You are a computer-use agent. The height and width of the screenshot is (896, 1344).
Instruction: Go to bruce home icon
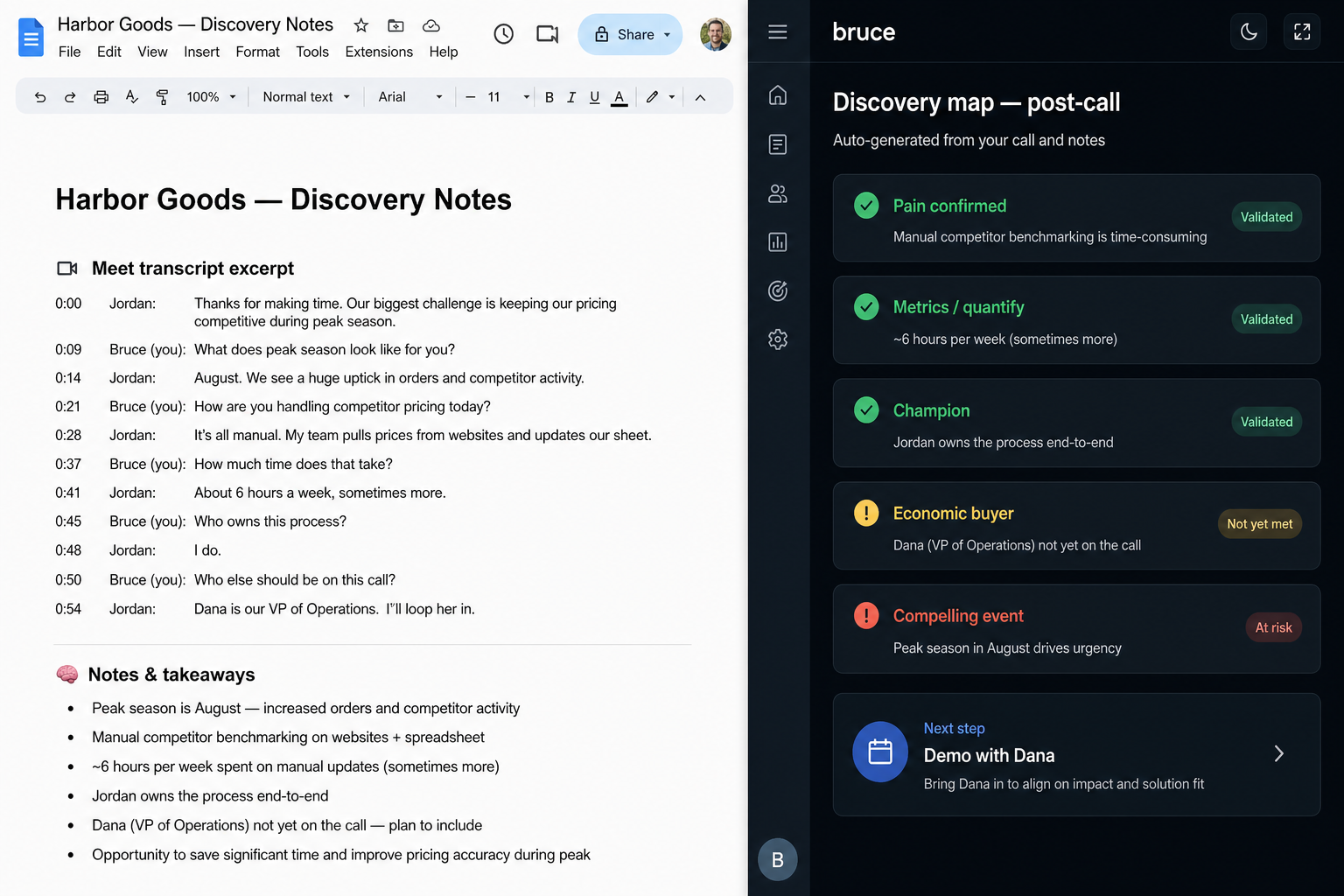click(778, 94)
